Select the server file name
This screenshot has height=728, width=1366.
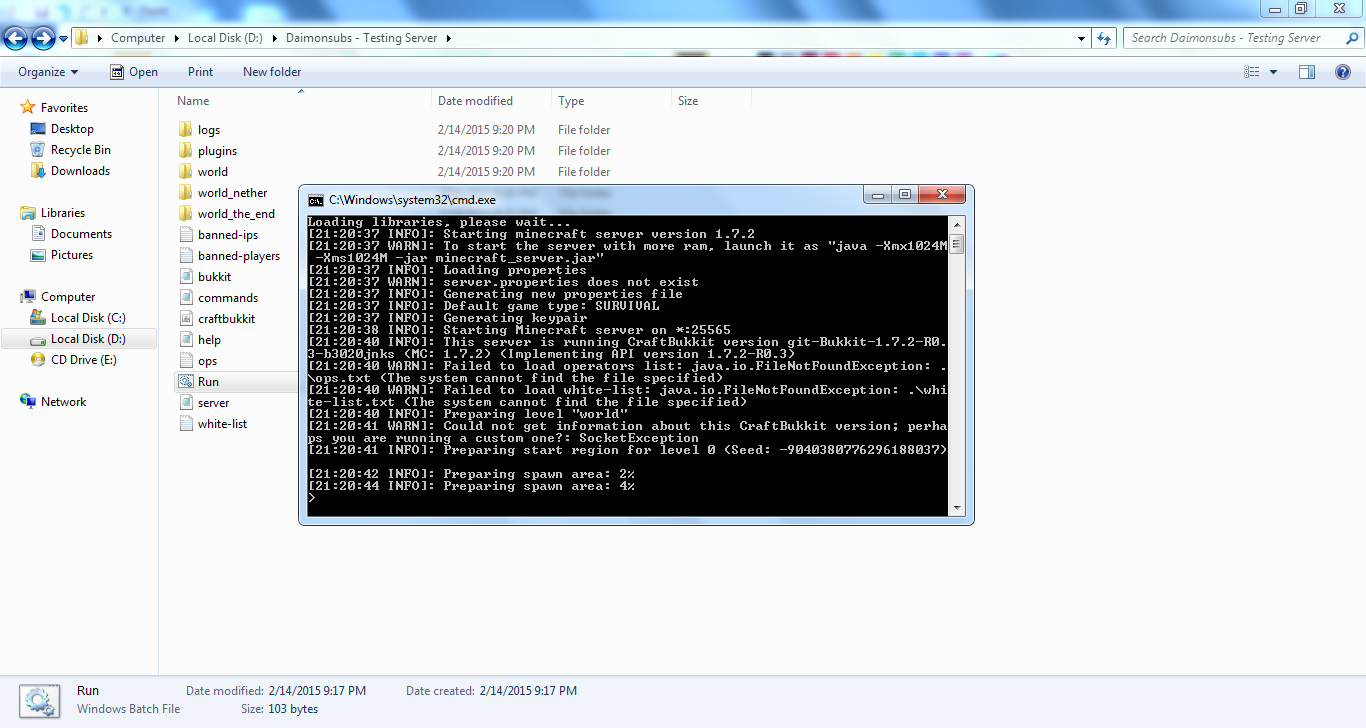[x=213, y=403]
